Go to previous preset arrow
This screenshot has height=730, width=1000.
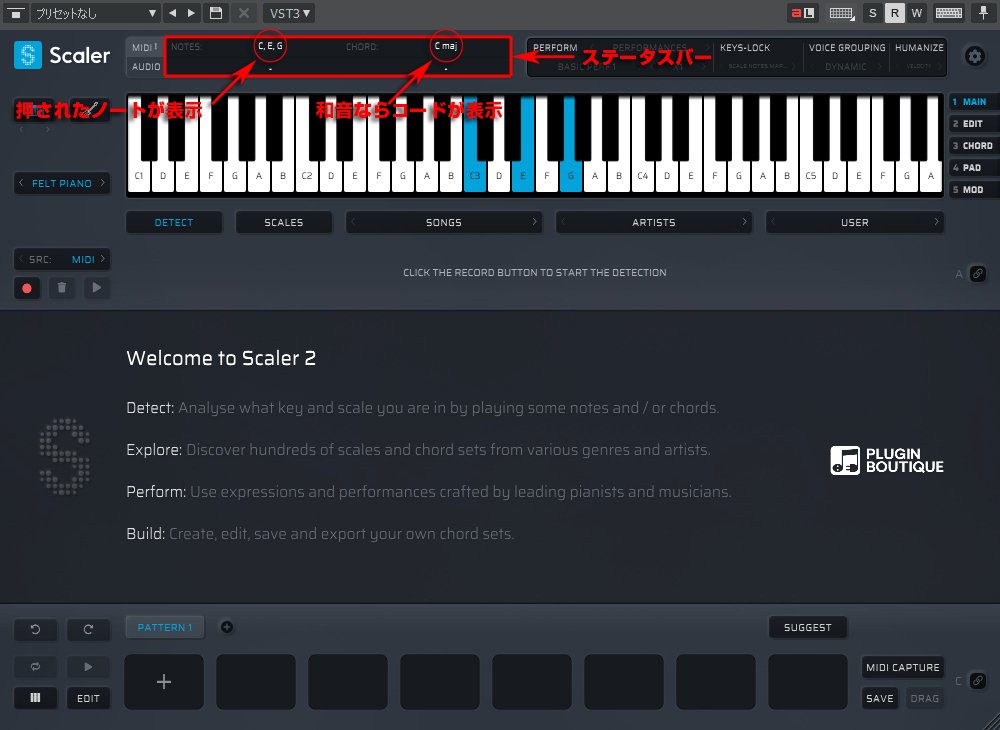(172, 13)
